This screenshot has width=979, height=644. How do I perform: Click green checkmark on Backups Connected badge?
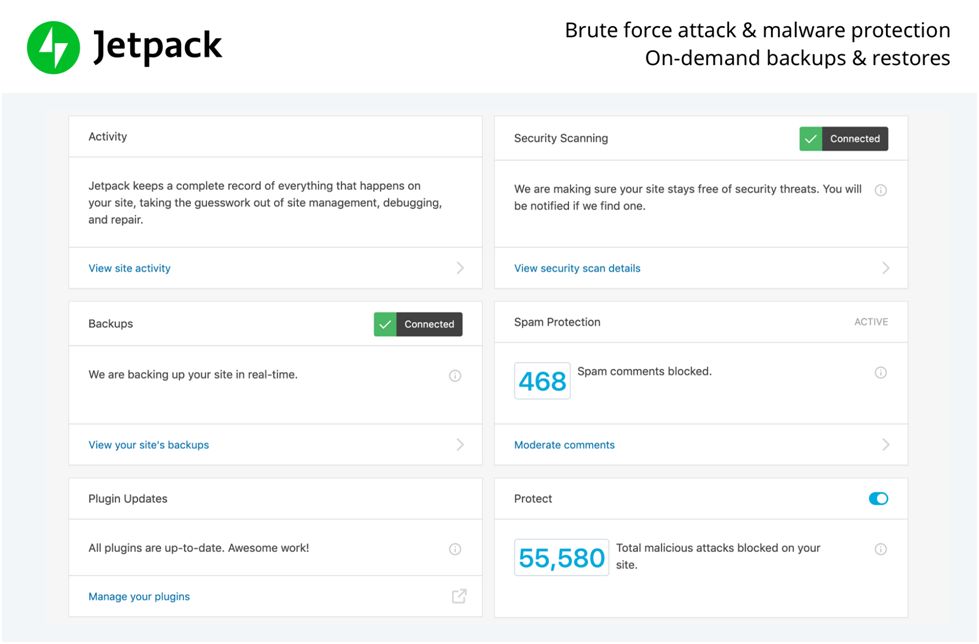point(385,324)
